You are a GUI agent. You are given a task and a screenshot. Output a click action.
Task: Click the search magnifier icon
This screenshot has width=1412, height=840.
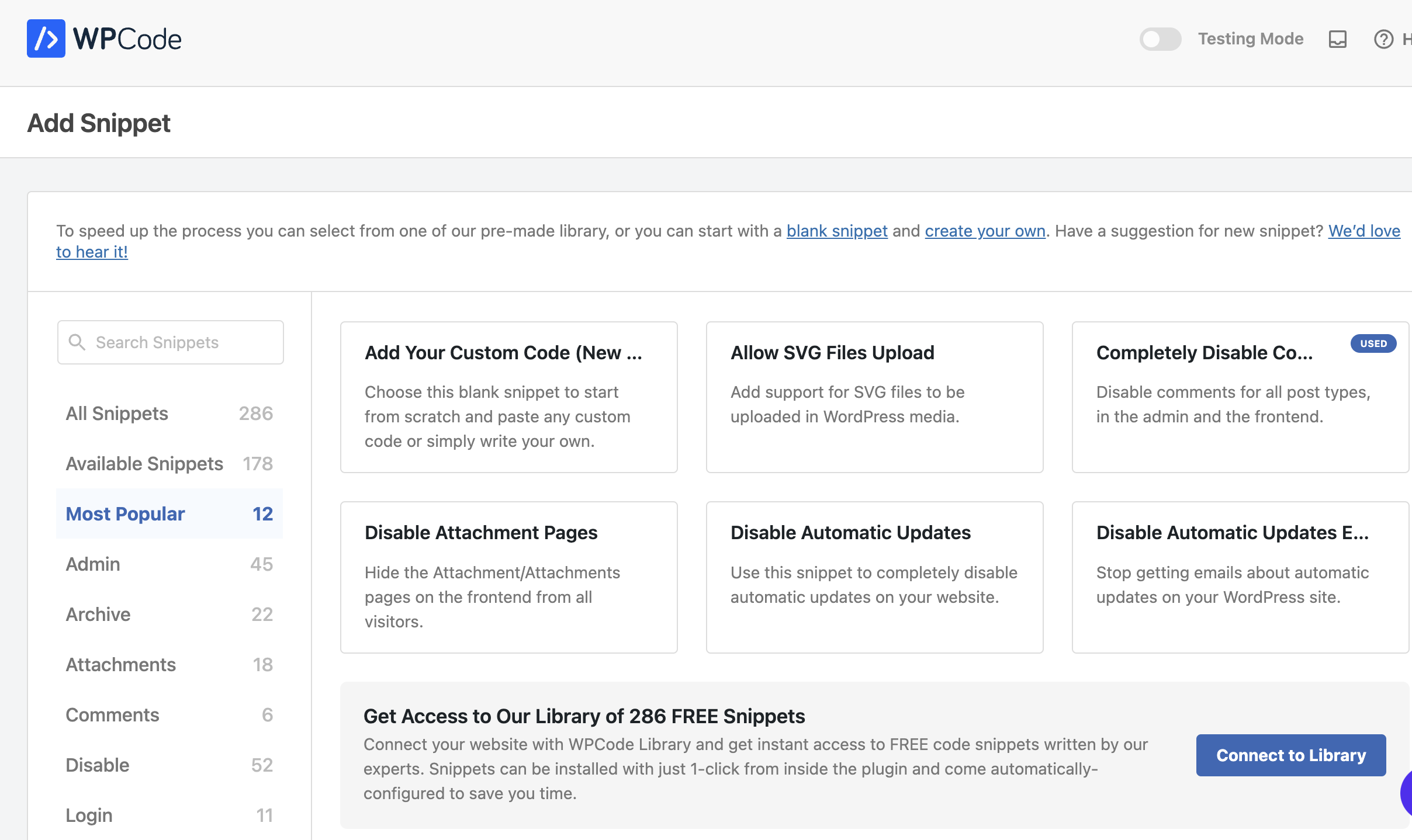pyautogui.click(x=77, y=342)
